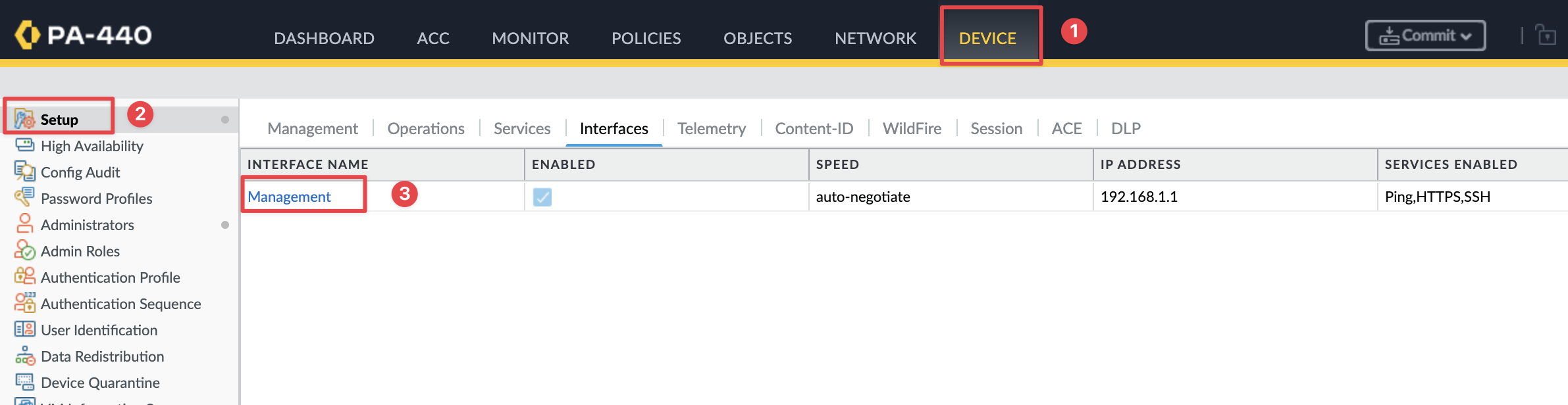This screenshot has height=405, width=1568.
Task: Open the MONITOR top menu
Action: pos(531,38)
